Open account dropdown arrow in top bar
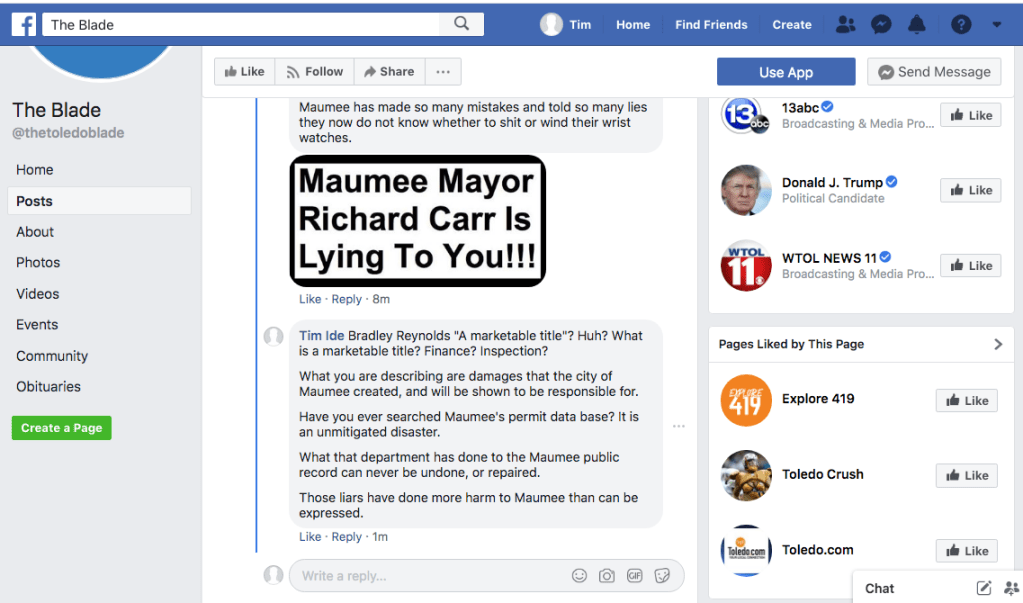The image size is (1023, 603). point(997,25)
